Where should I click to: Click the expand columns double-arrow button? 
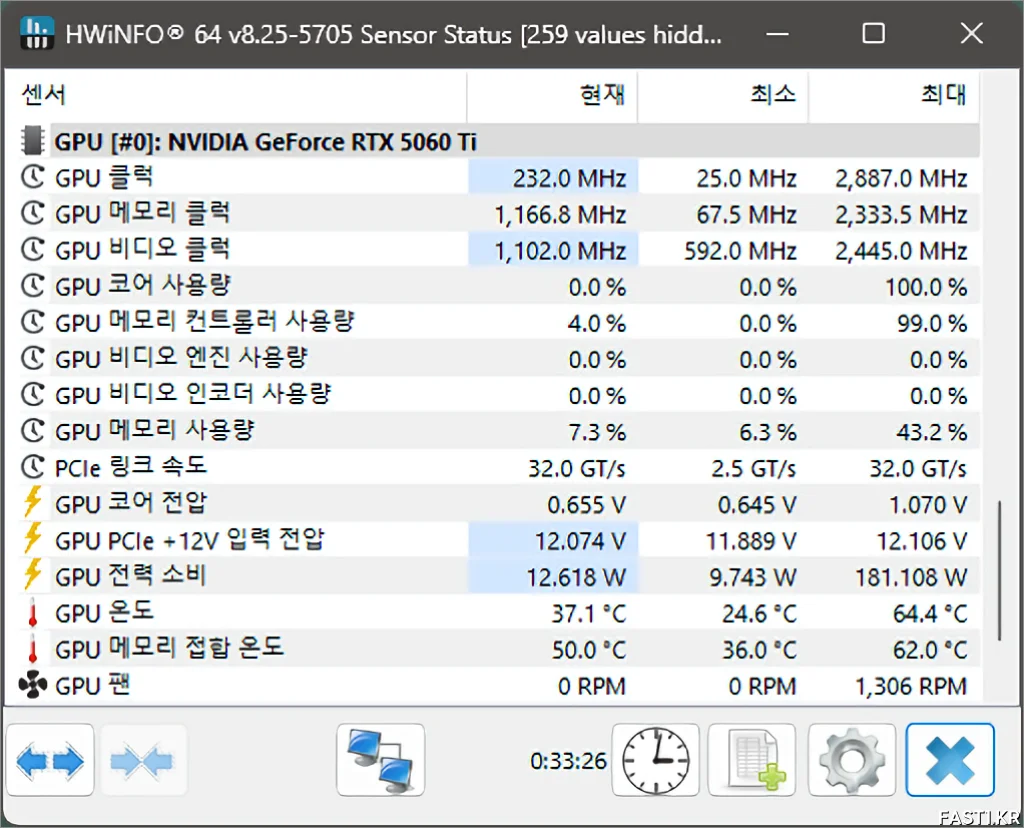(50, 760)
